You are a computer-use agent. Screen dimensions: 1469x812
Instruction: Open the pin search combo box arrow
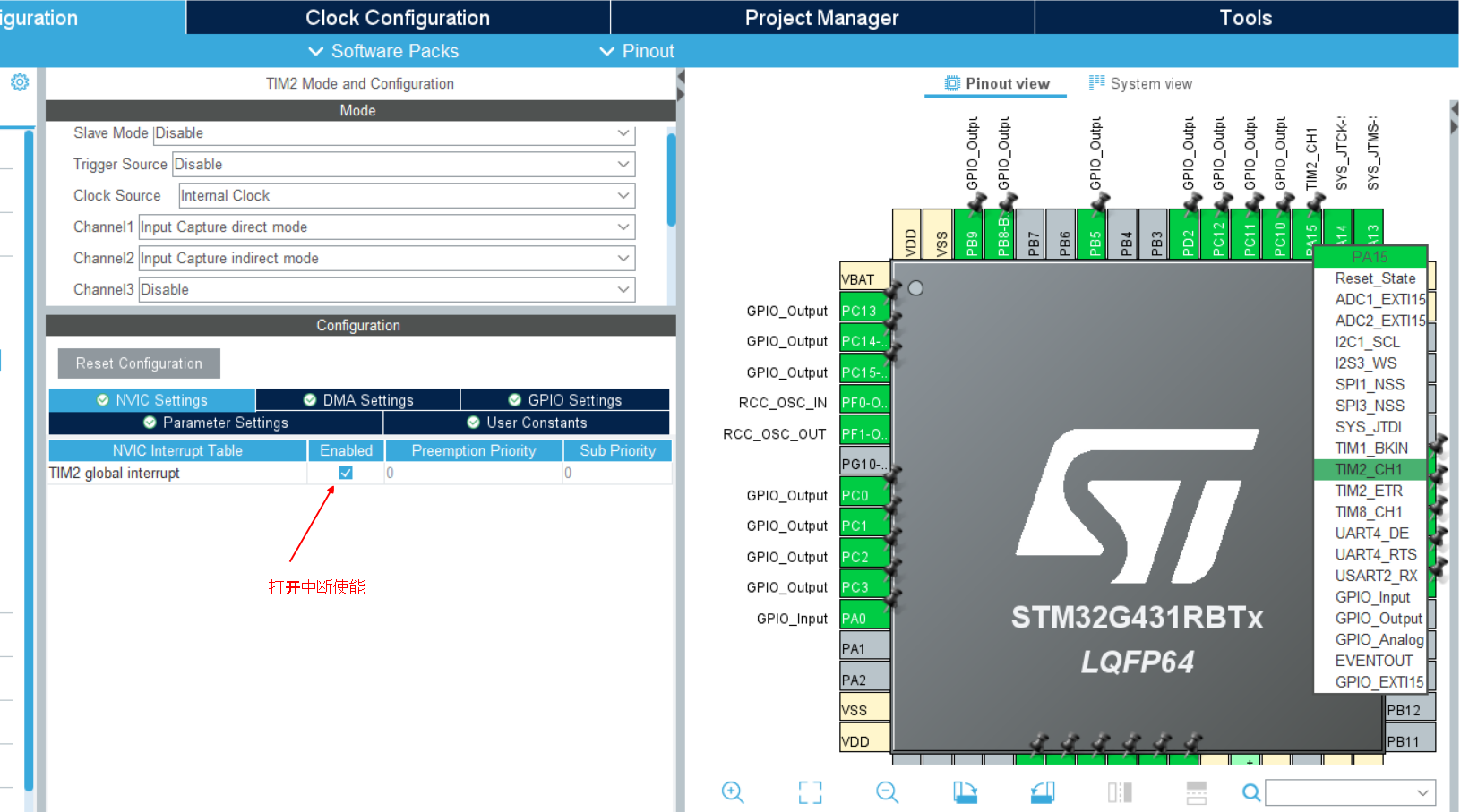click(1422, 792)
